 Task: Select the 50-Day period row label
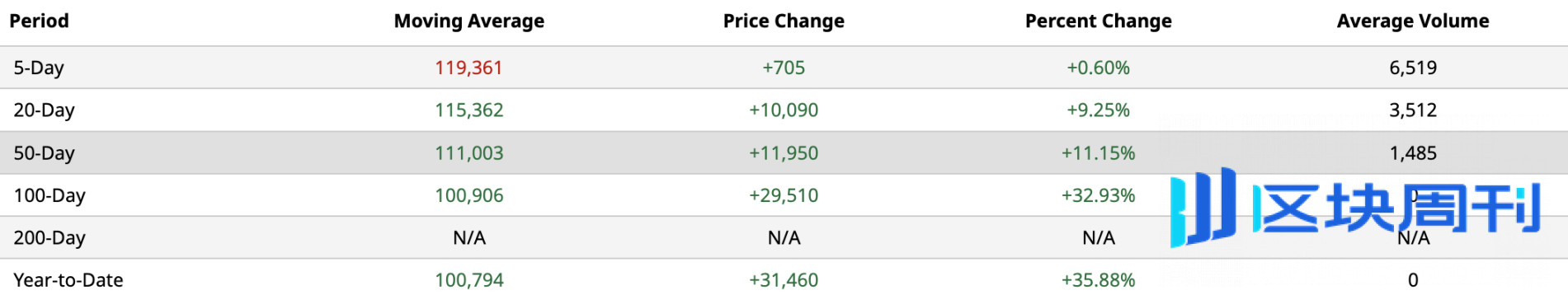(44, 153)
